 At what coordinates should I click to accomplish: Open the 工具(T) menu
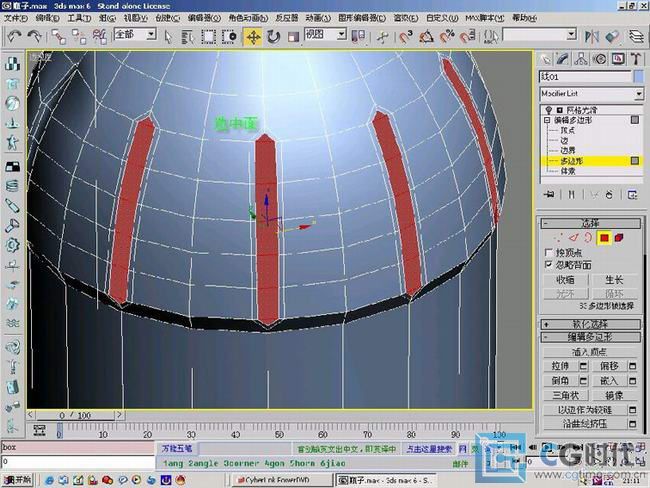click(79, 18)
